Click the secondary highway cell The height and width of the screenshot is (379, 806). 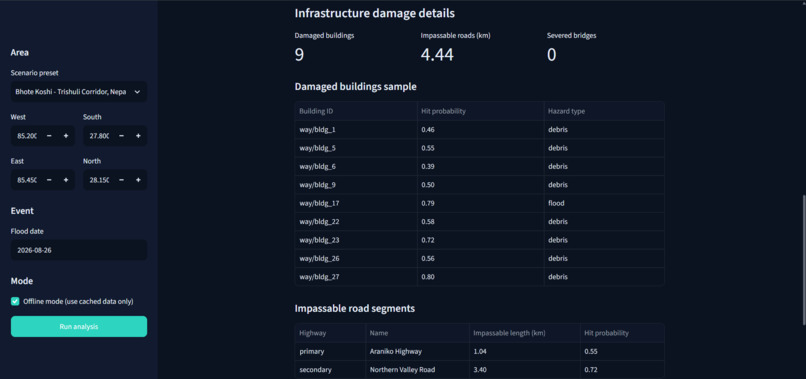tap(330, 370)
